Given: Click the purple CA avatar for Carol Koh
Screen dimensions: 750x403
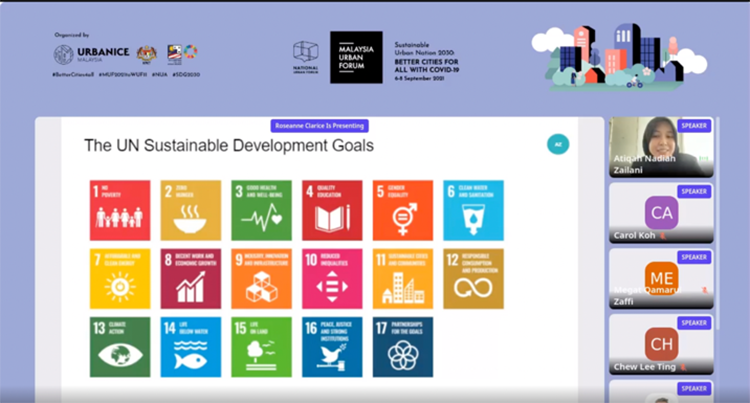Looking at the screenshot, I should click(662, 213).
